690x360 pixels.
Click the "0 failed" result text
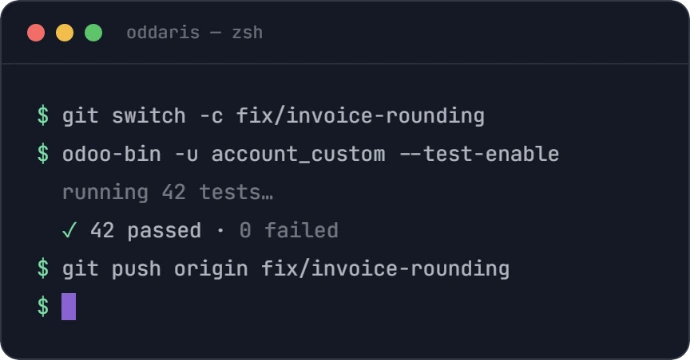(x=289, y=230)
